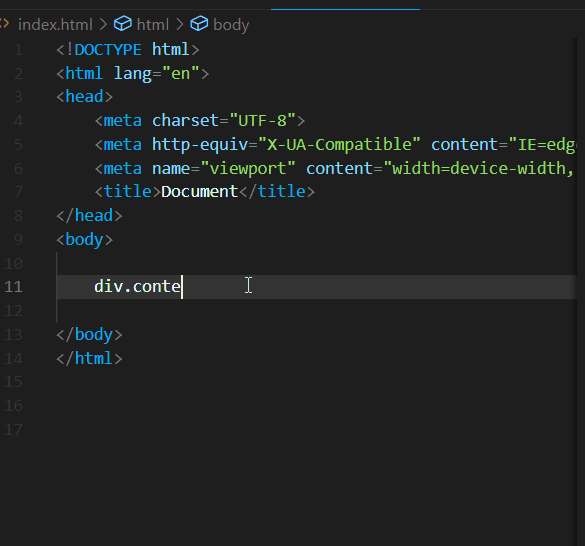Click the closing html tag on line 14
Viewport: 585px width, 546px height.
click(x=89, y=358)
